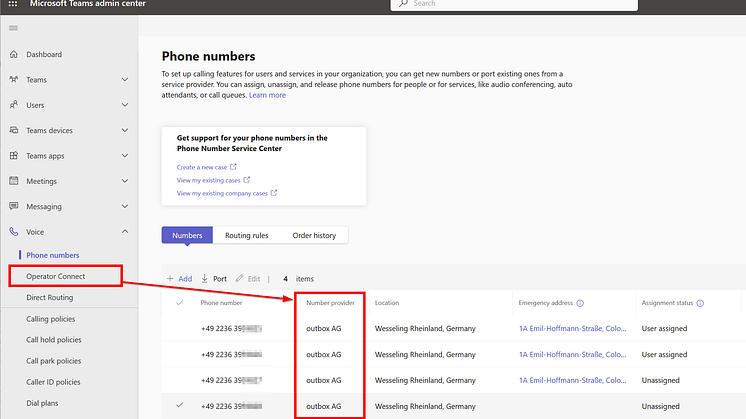
Task: Open Dial plans page
Action: pos(42,403)
